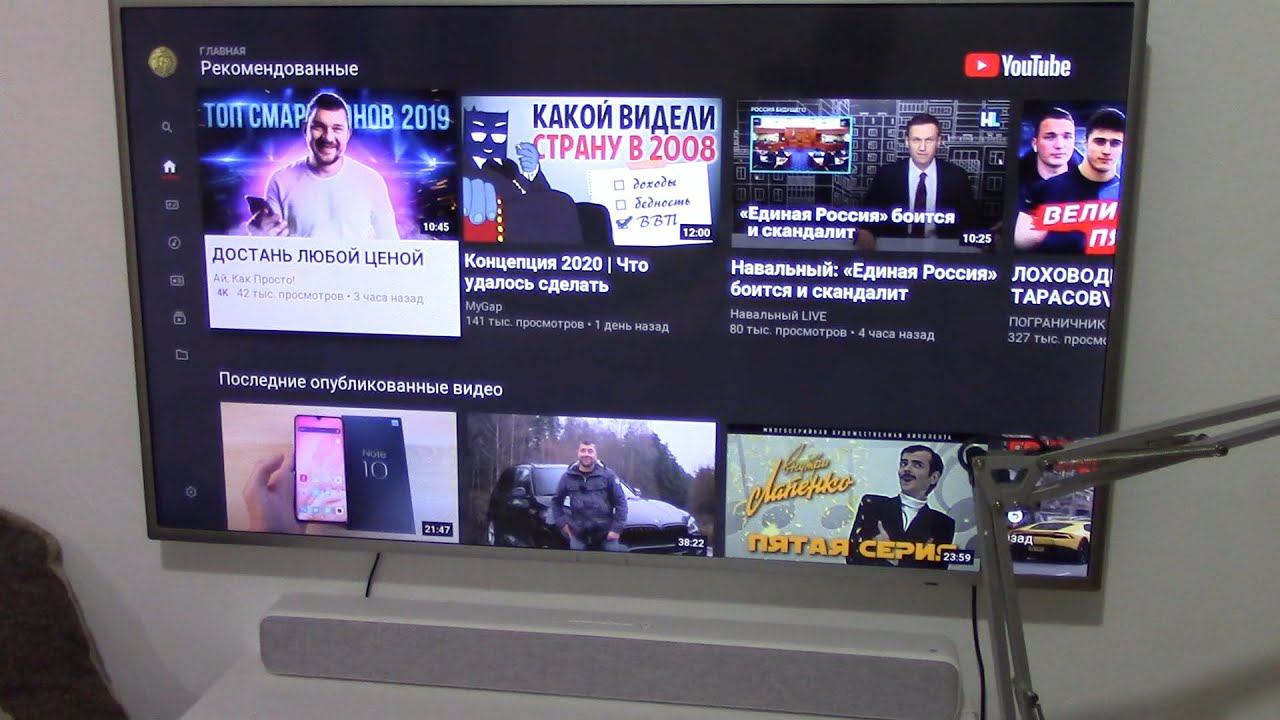Select the Home icon in sidebar
The height and width of the screenshot is (720, 1280).
pyautogui.click(x=169, y=166)
